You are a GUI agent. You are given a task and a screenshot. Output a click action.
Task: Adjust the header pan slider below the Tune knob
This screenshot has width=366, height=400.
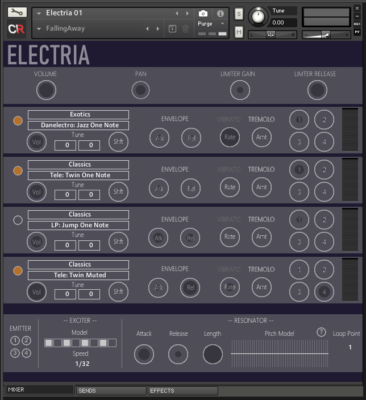click(272, 34)
